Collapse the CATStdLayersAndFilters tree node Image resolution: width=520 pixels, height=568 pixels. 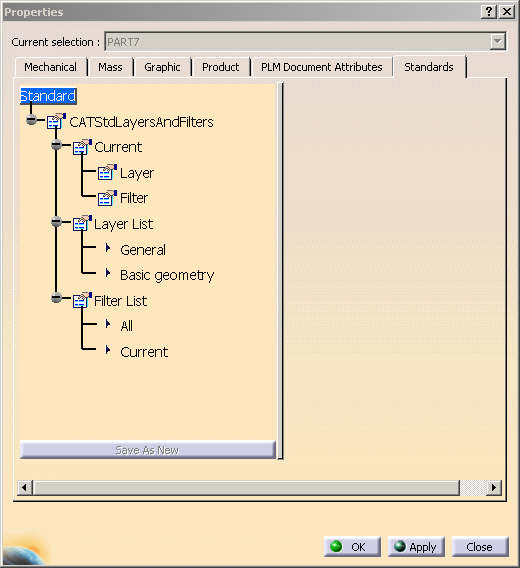click(x=32, y=119)
